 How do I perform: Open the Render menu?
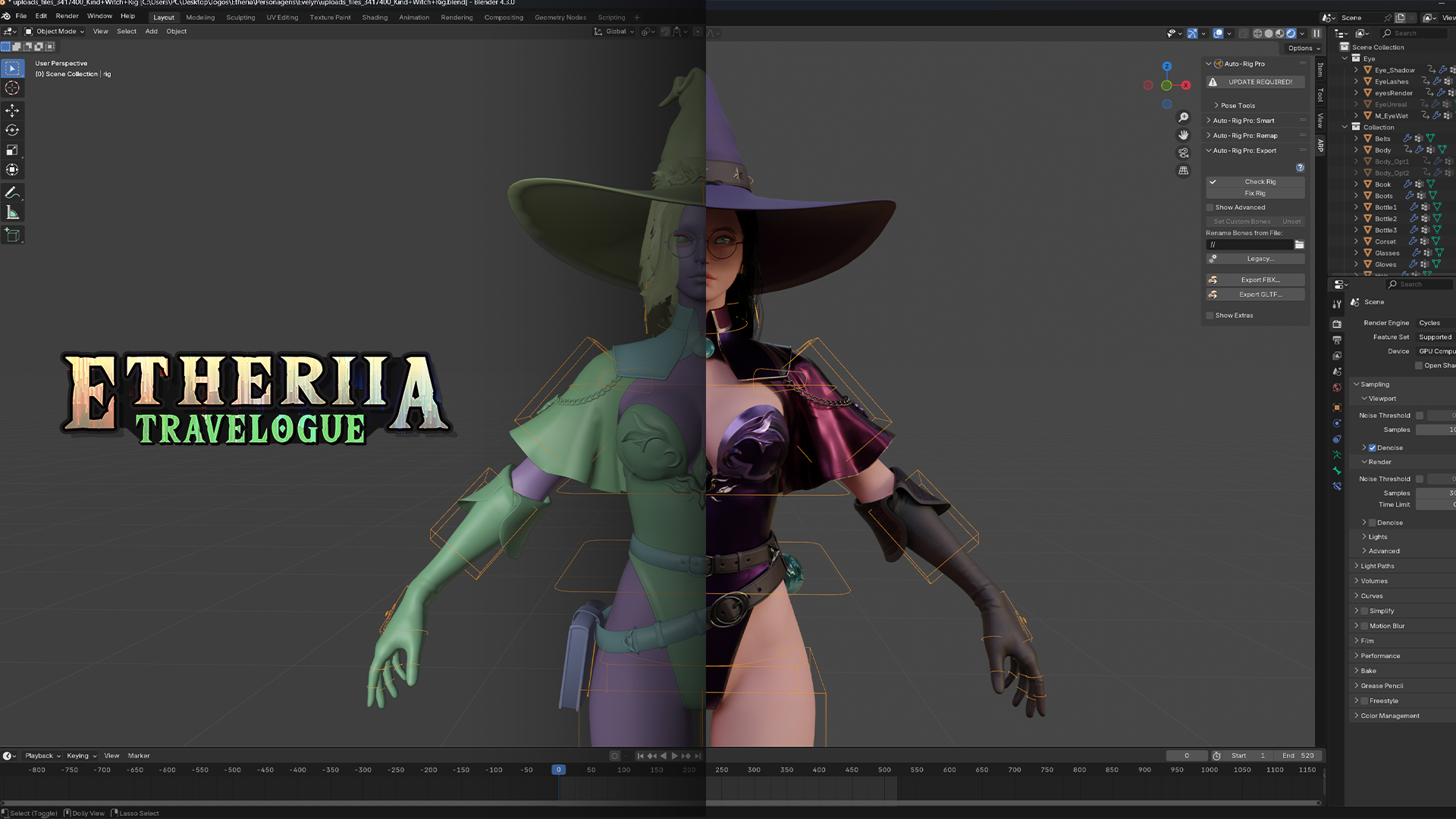point(67,16)
